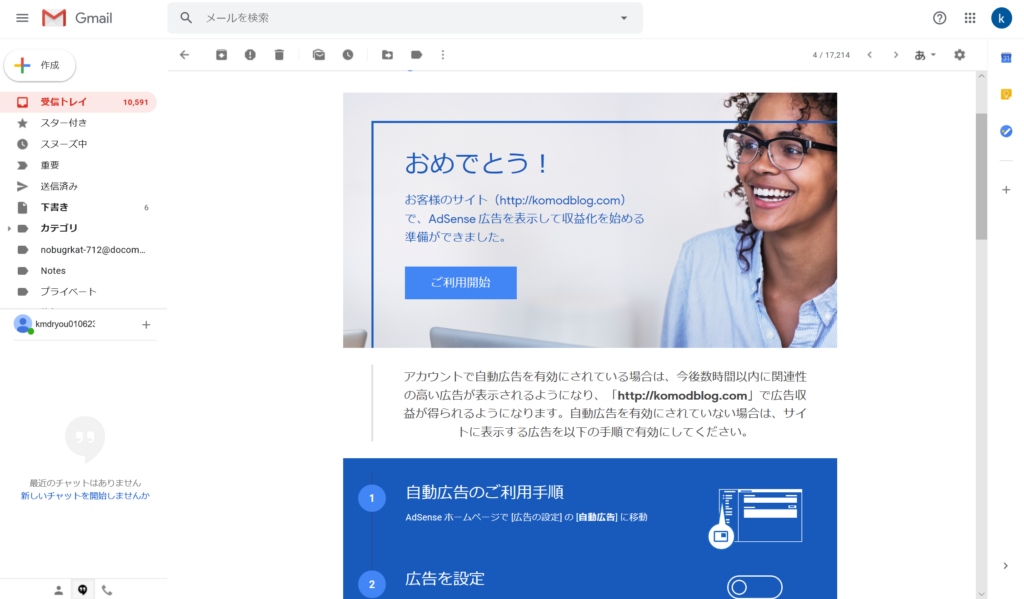Image resolution: width=1024 pixels, height=599 pixels.
Task: Expand the カテゴリ label tree
Action: (x=9, y=229)
